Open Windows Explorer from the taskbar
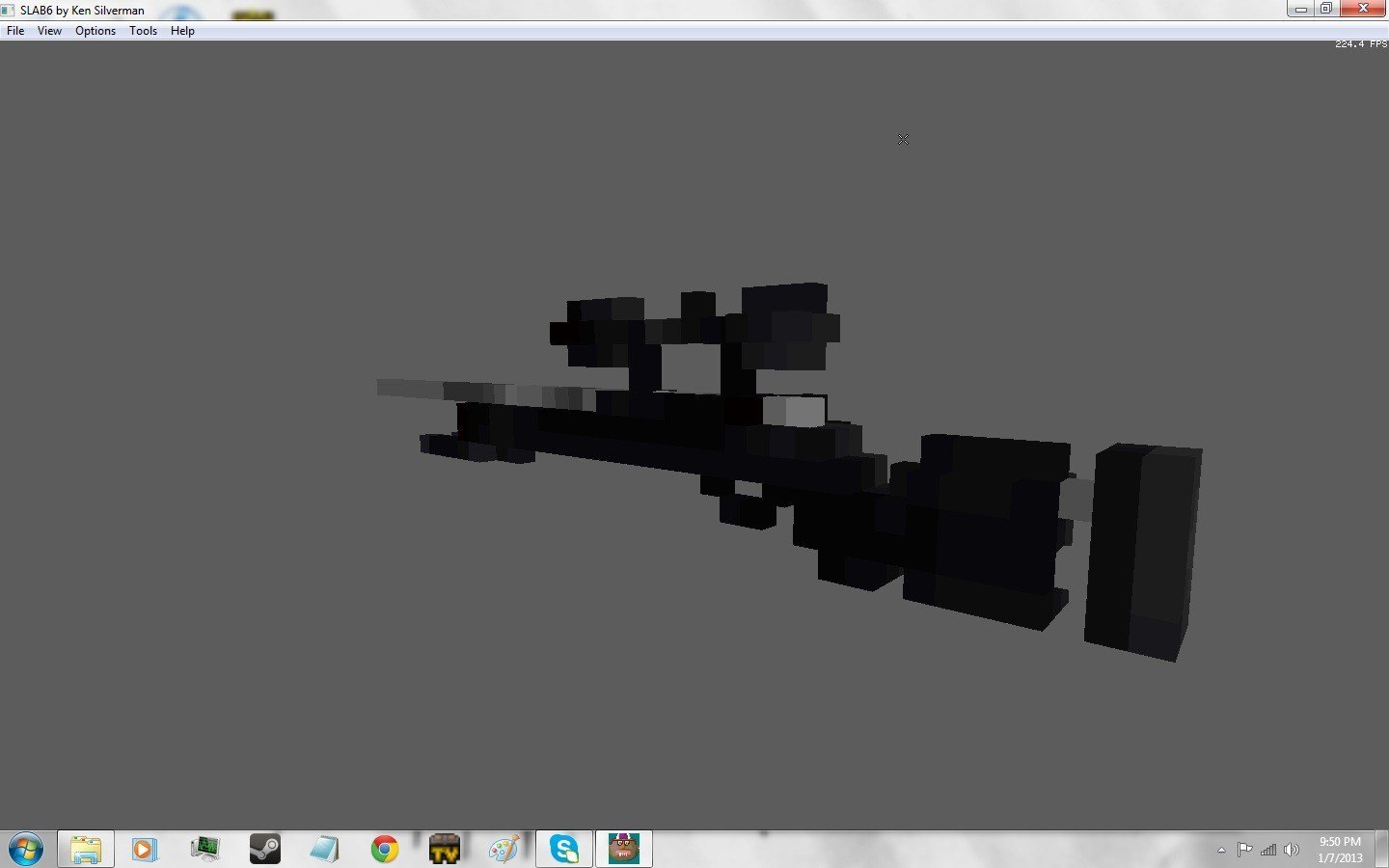 tap(86, 849)
